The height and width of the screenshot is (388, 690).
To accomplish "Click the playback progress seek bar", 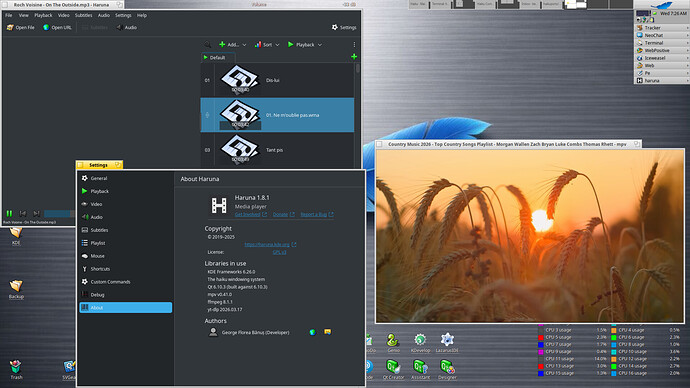I will tap(60, 214).
